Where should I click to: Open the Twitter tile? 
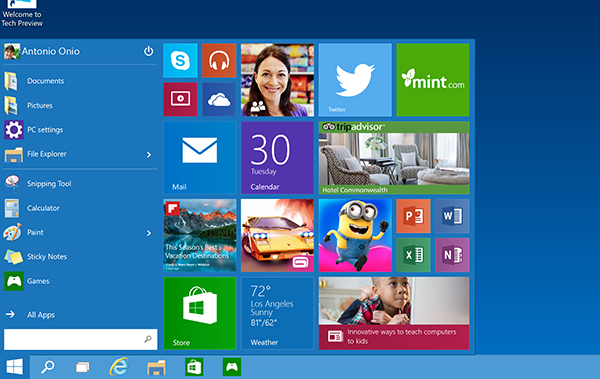coord(355,80)
